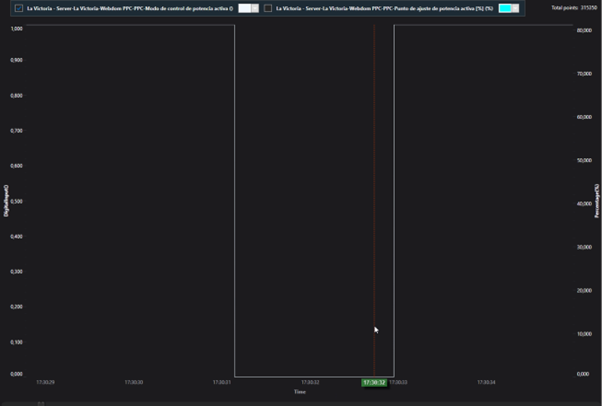
Task: Click the Time axis title
Action: click(x=299, y=392)
